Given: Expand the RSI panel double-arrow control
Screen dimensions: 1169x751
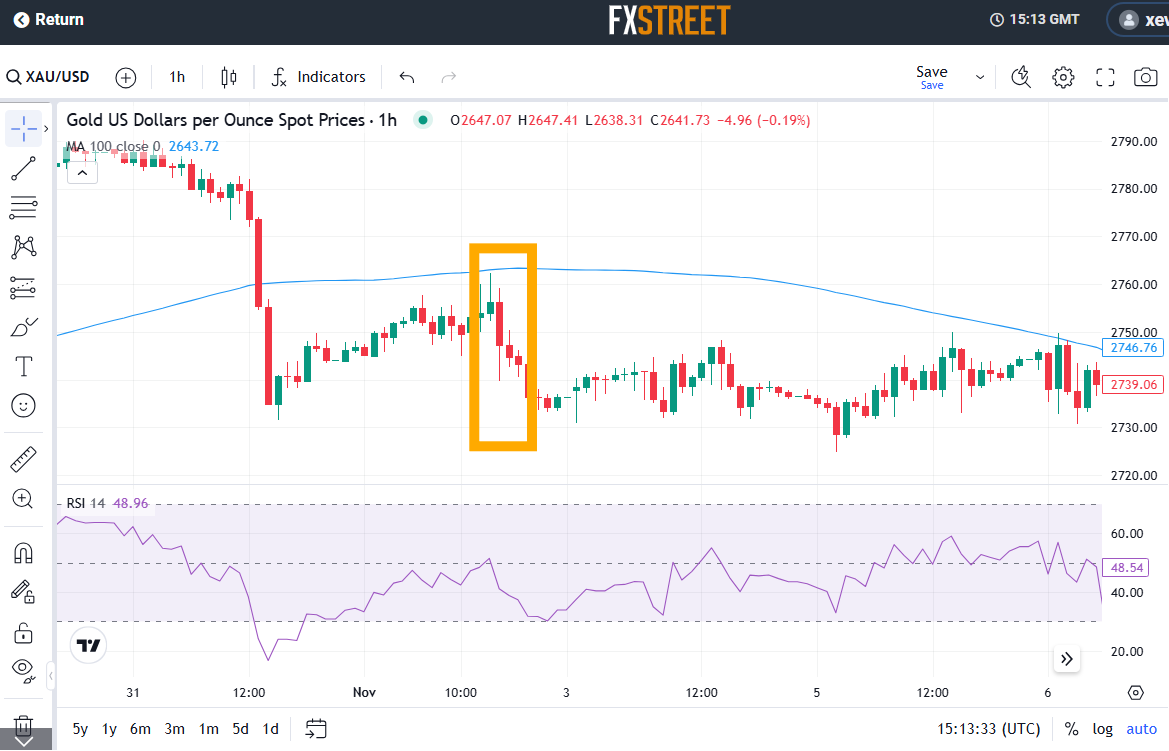Looking at the screenshot, I should [x=1066, y=659].
